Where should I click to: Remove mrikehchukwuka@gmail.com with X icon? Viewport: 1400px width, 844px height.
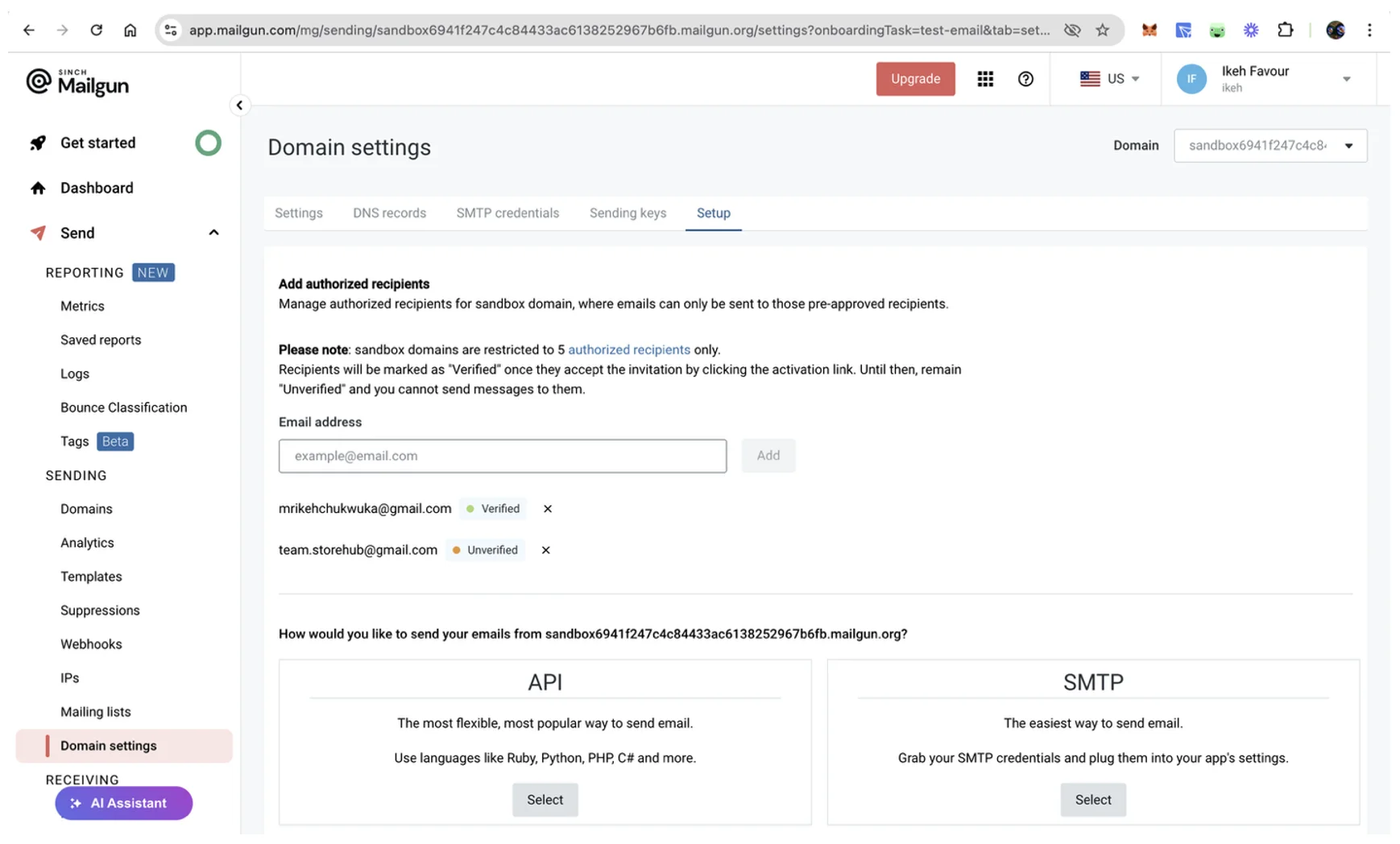click(548, 509)
